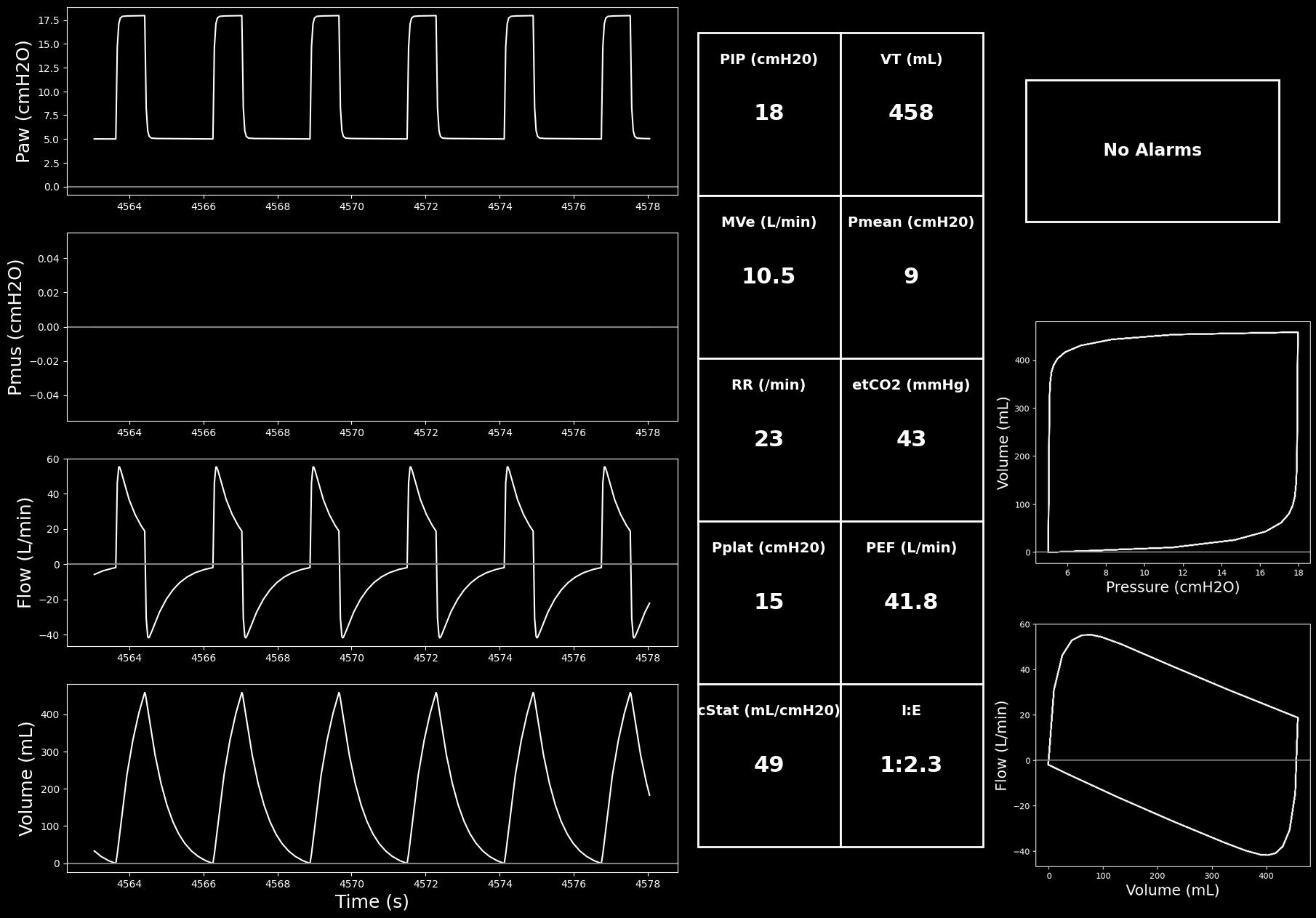Click the 4574 tick under Pmus plot
The height and width of the screenshot is (918, 1316).
coord(500,433)
